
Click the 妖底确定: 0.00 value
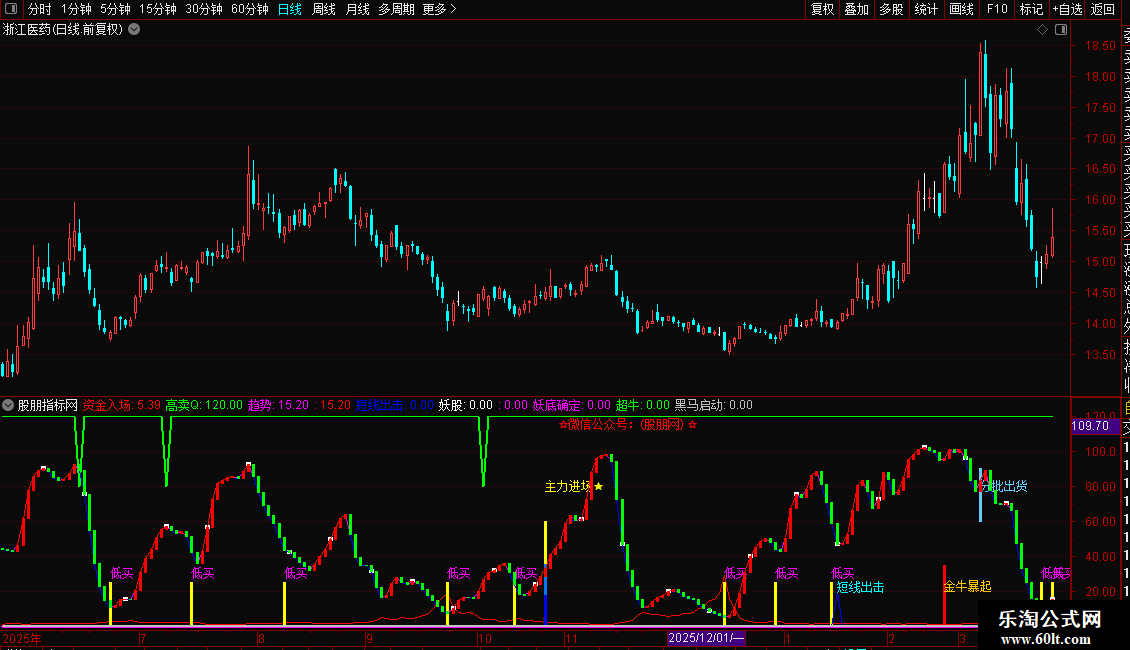coord(571,405)
